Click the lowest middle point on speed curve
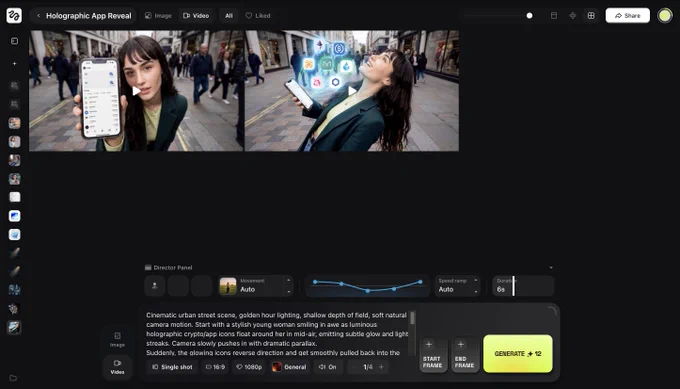680x389 pixels. tap(367, 291)
